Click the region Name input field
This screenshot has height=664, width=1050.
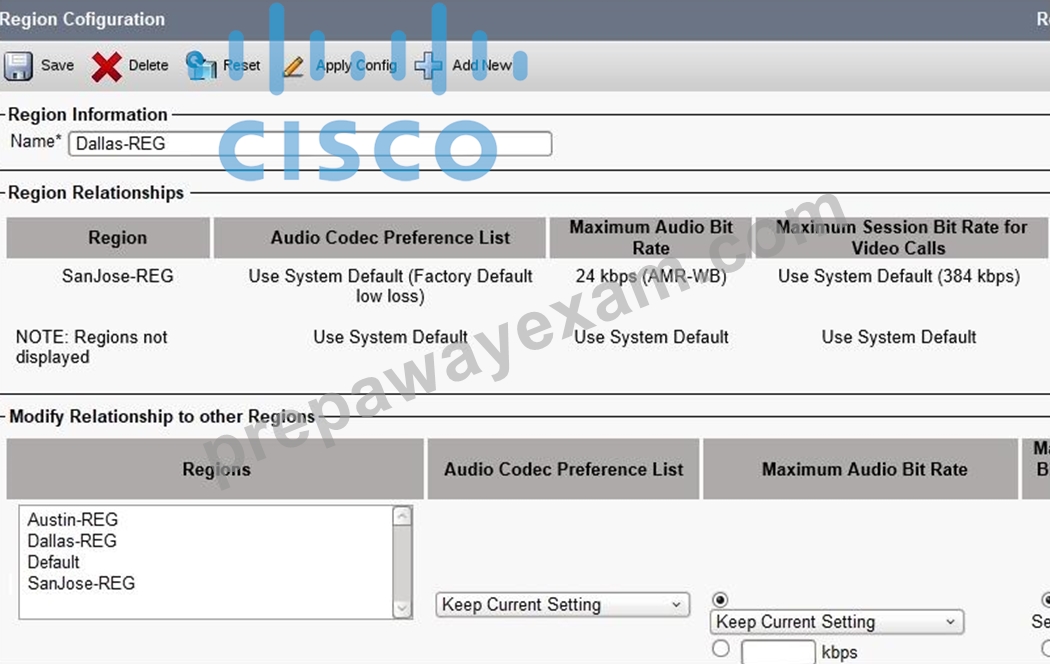[x=310, y=144]
